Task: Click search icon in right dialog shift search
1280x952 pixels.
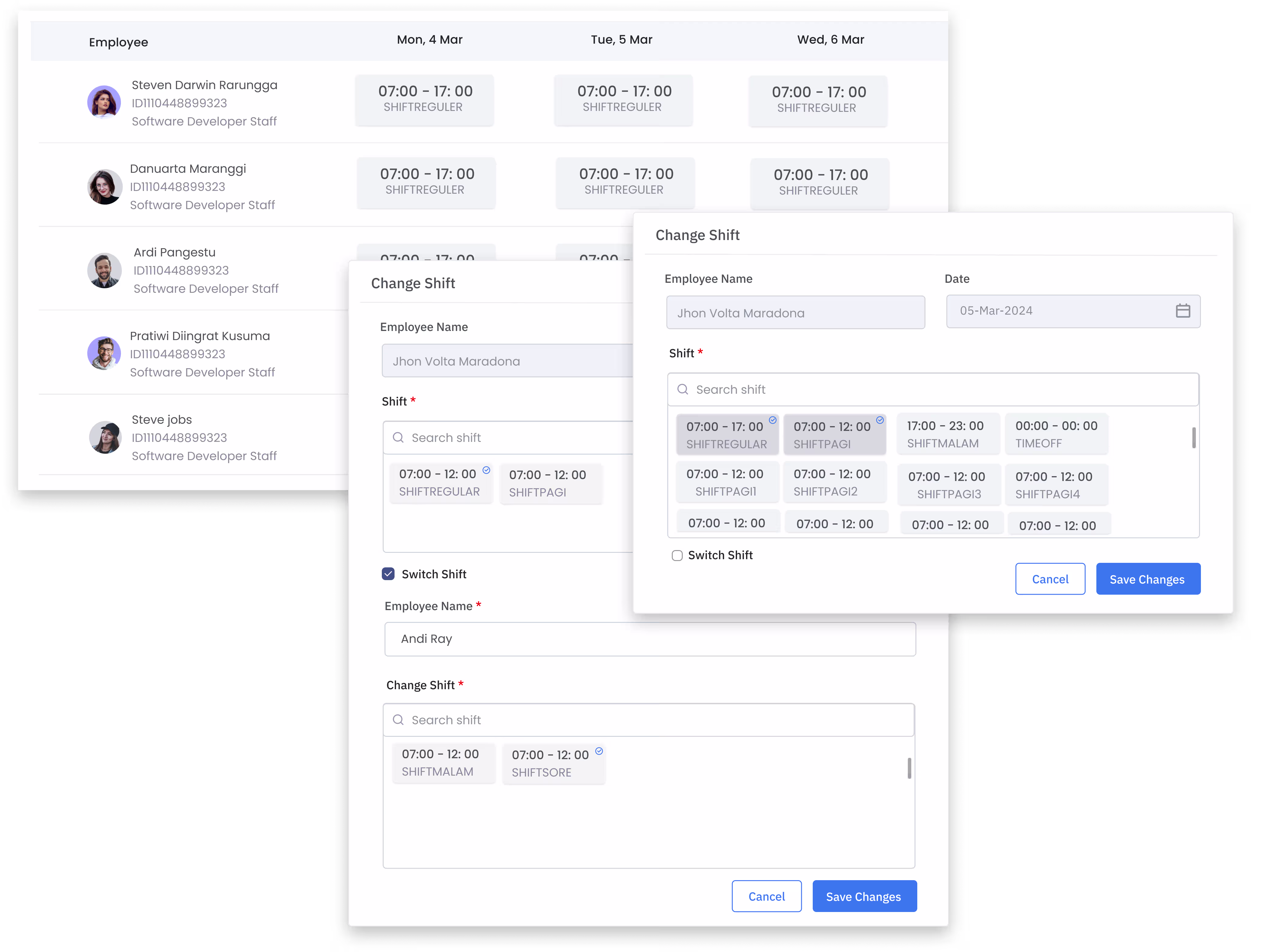Action: pos(683,389)
